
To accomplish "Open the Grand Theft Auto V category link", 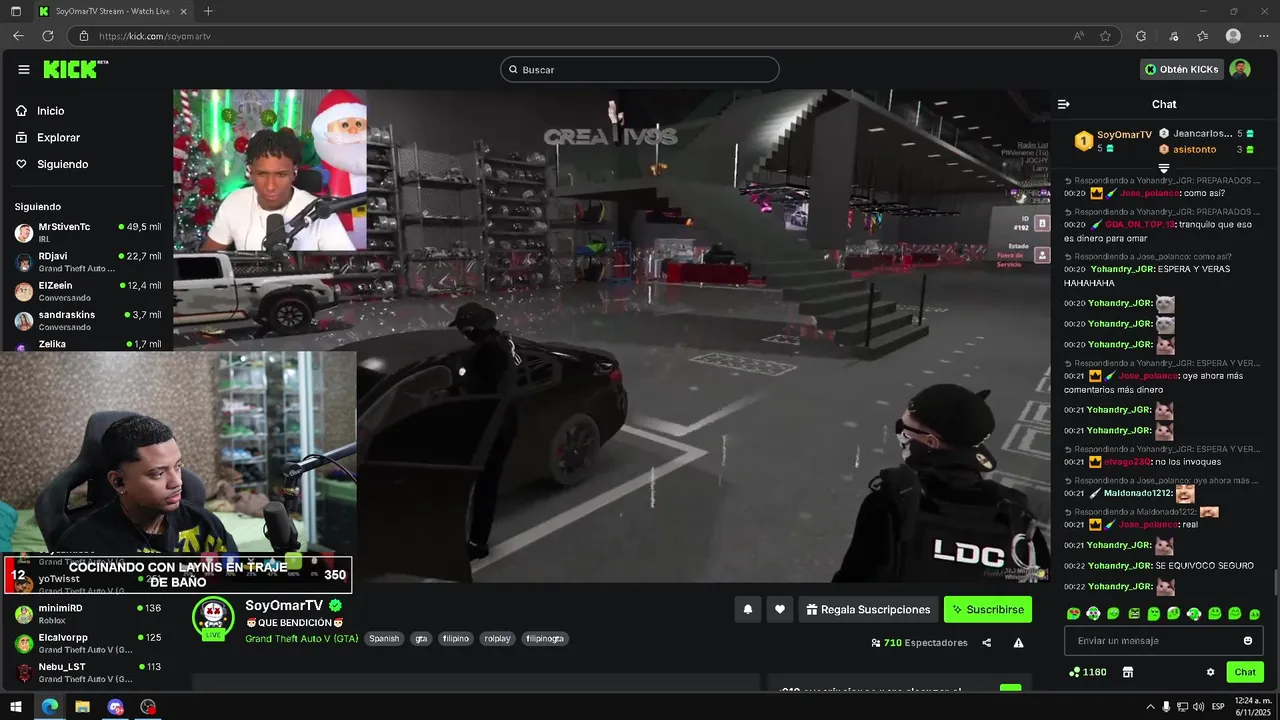I will click(301, 638).
